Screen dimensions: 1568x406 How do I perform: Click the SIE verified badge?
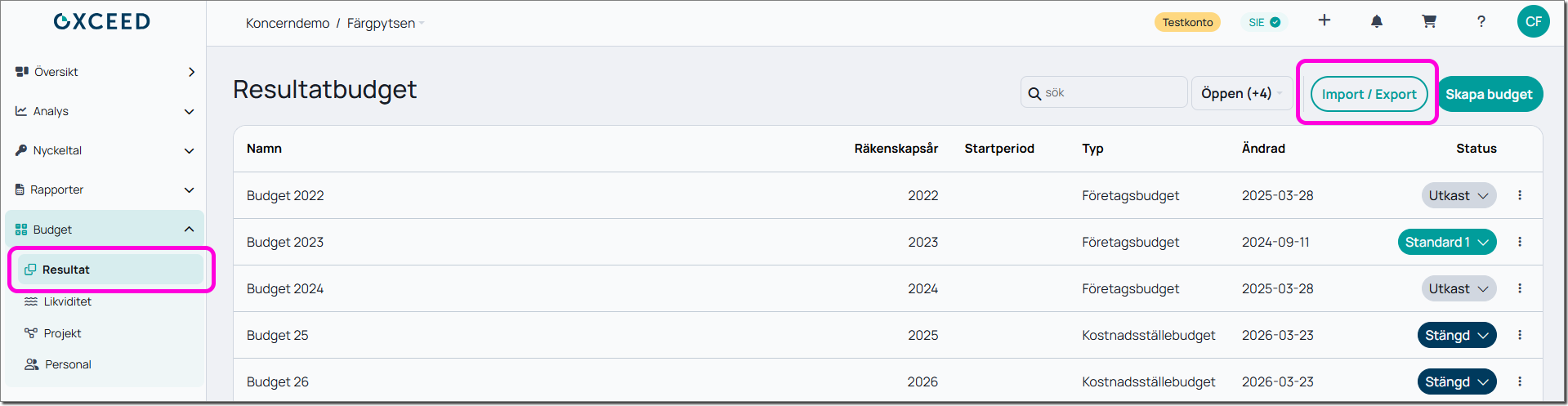[1264, 23]
